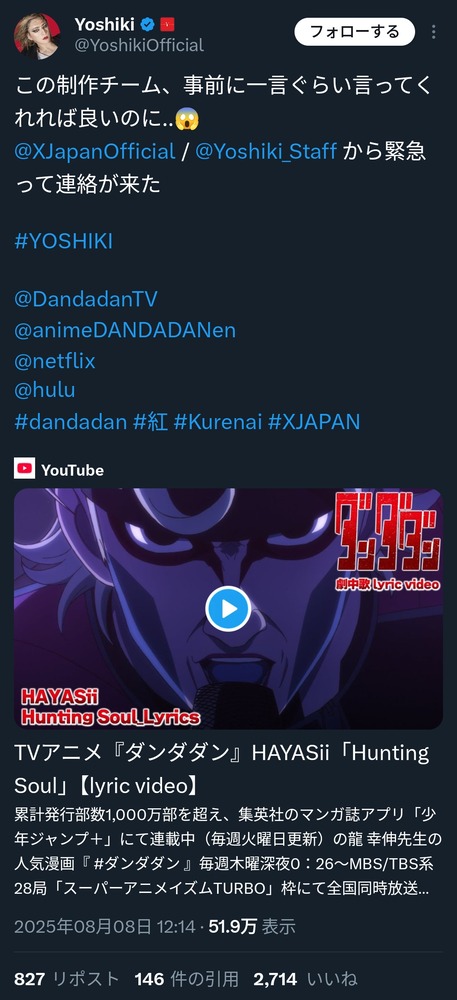Click the フォローする follow button
This screenshot has width=457, height=1000.
354,31
